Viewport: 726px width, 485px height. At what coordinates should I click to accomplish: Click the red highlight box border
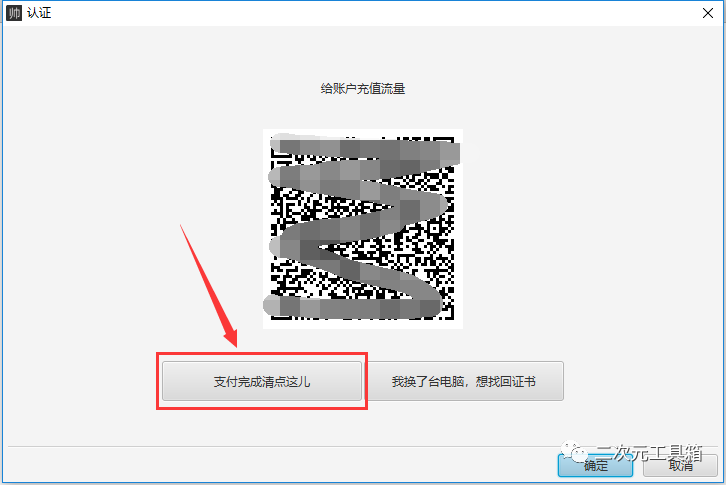tap(262, 353)
